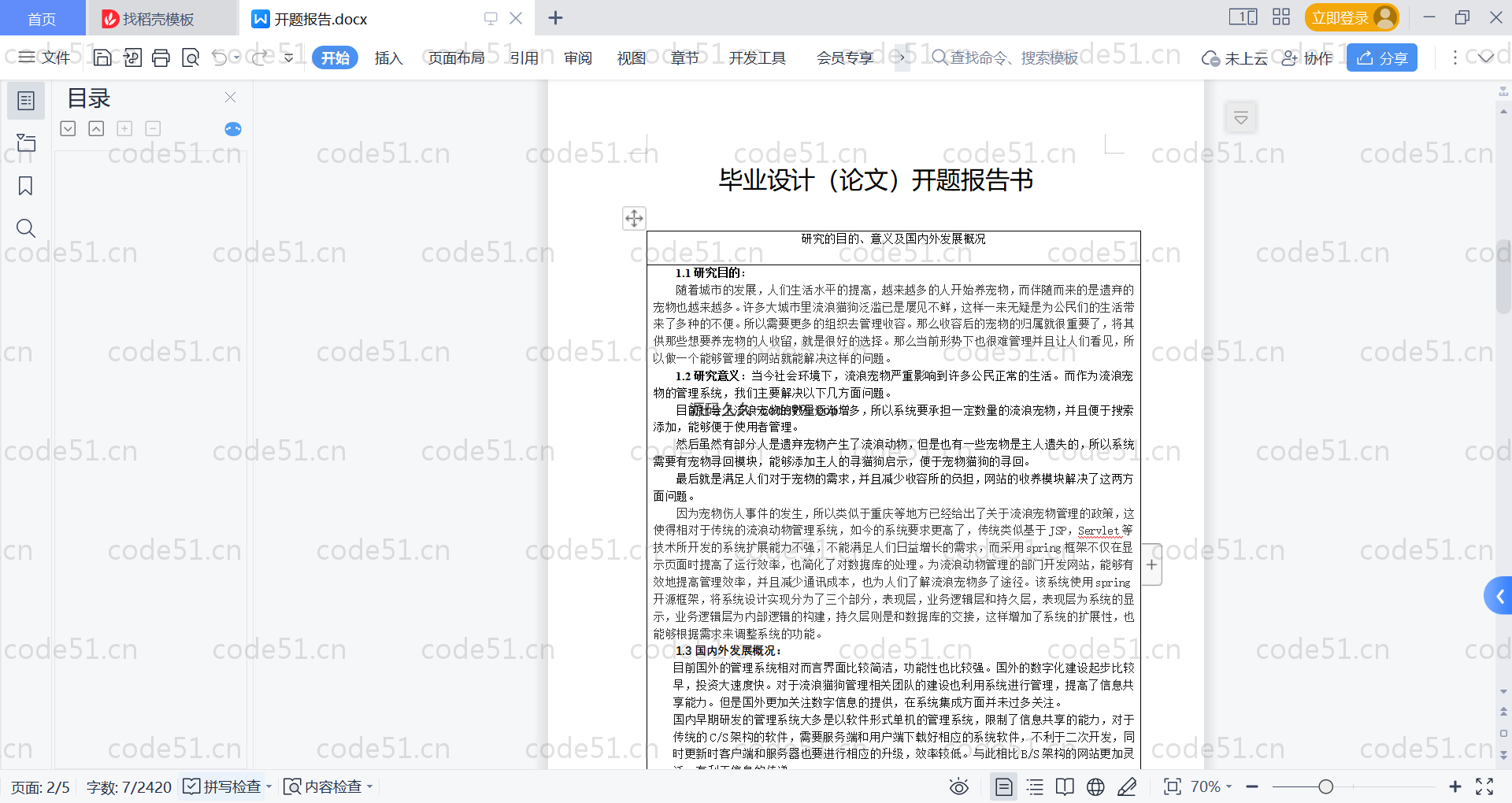
Task: Select the outline 目录 sidebar icon
Action: click(x=26, y=101)
